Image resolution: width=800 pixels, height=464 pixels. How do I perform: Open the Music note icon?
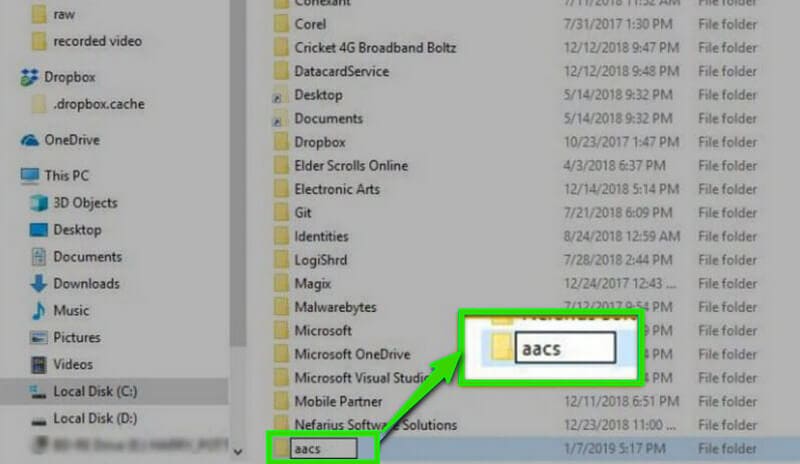[x=39, y=310]
